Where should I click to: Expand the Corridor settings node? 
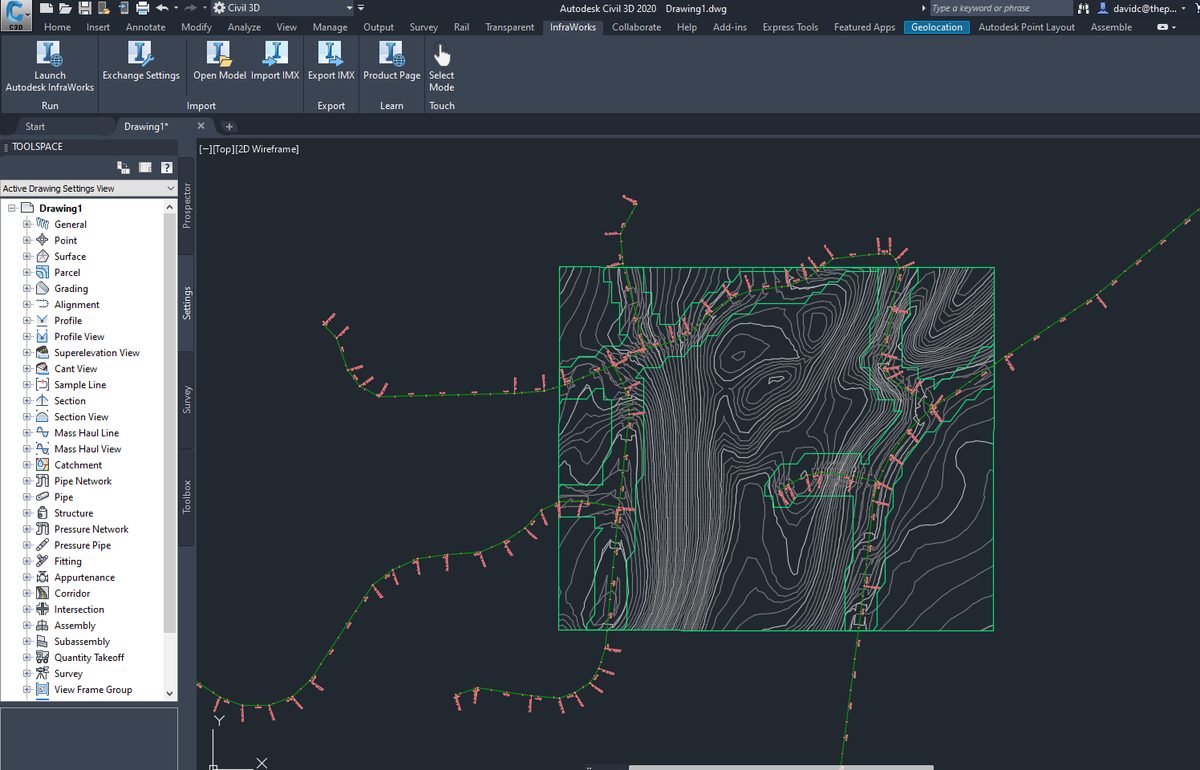(27, 593)
